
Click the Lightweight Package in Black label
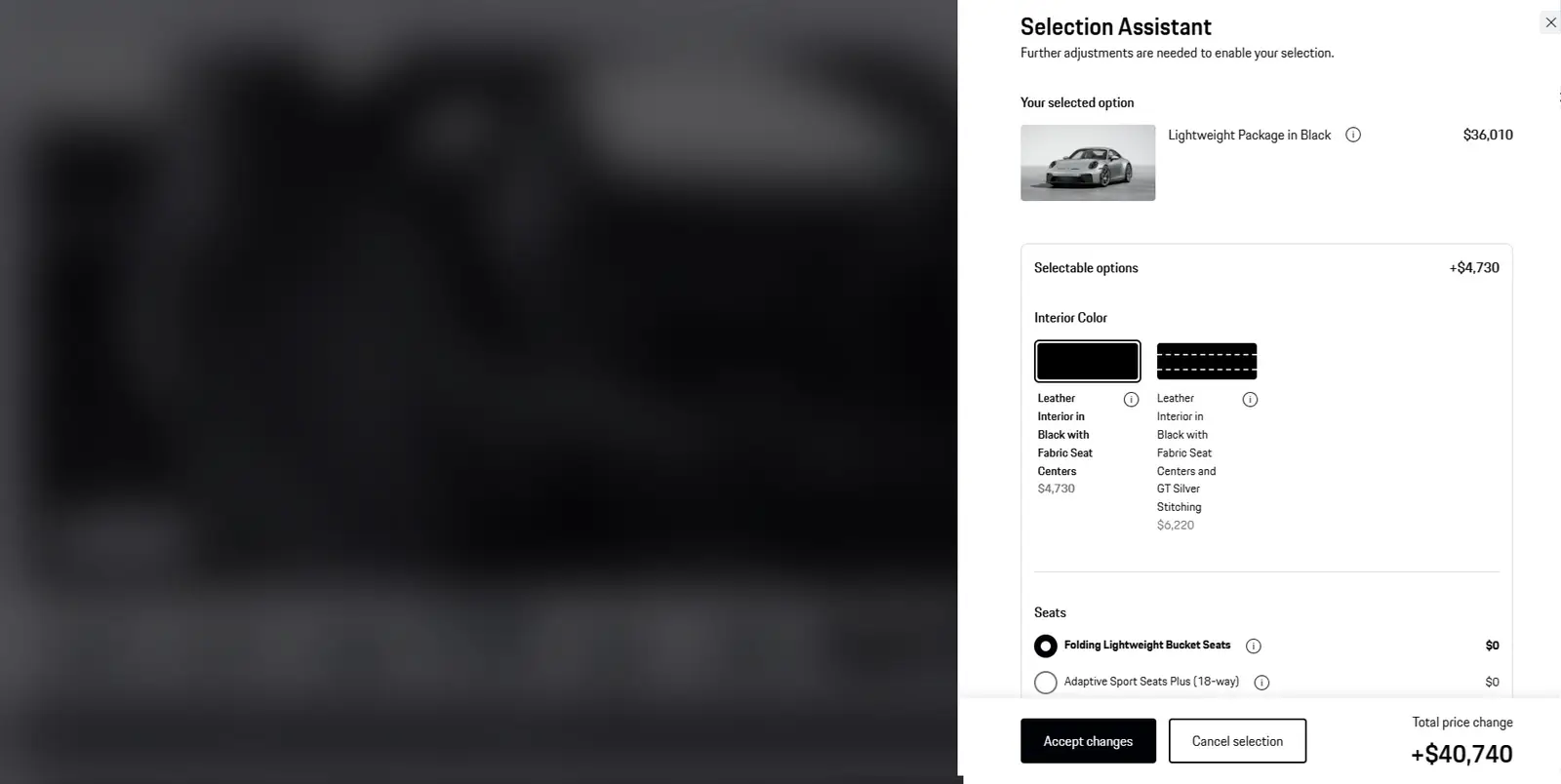pyautogui.click(x=1249, y=135)
